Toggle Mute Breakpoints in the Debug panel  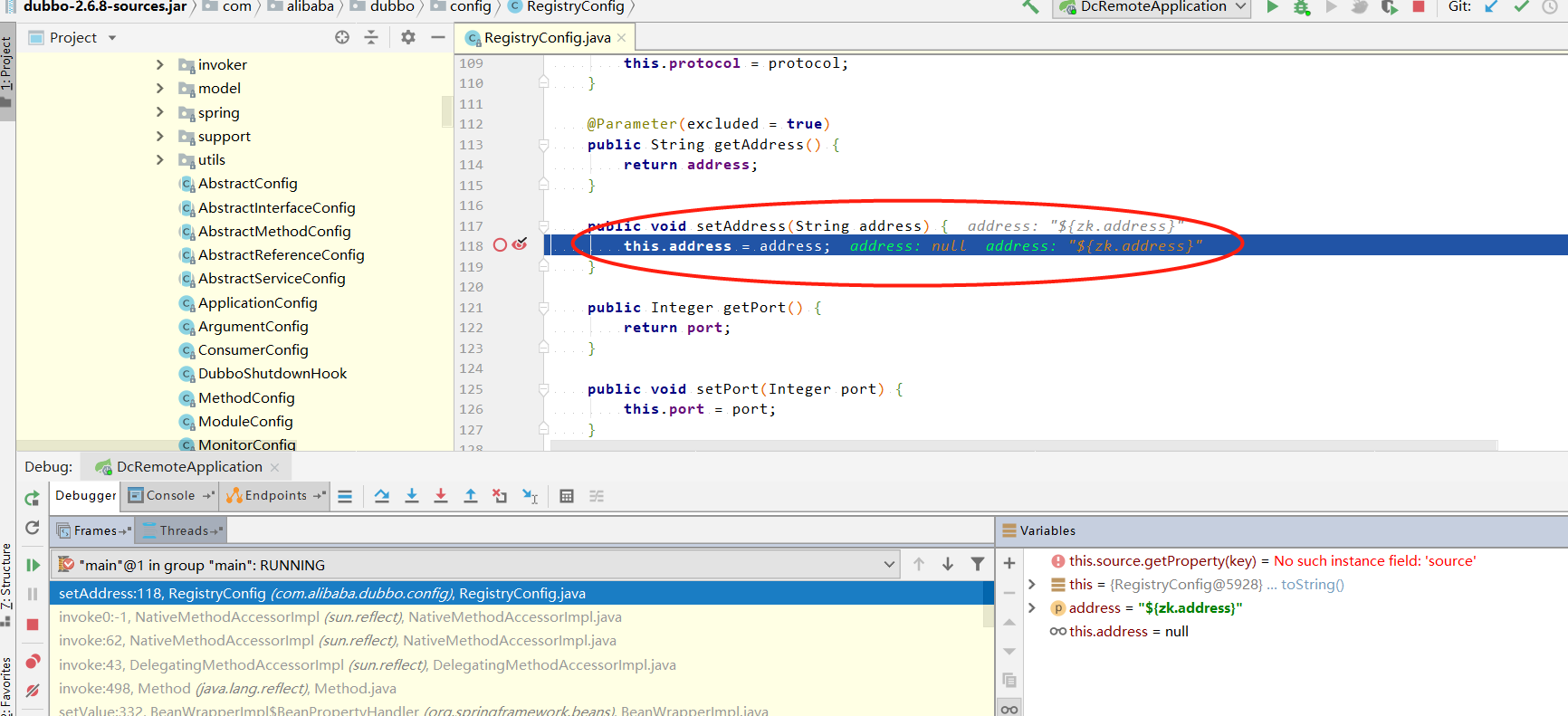(33, 691)
